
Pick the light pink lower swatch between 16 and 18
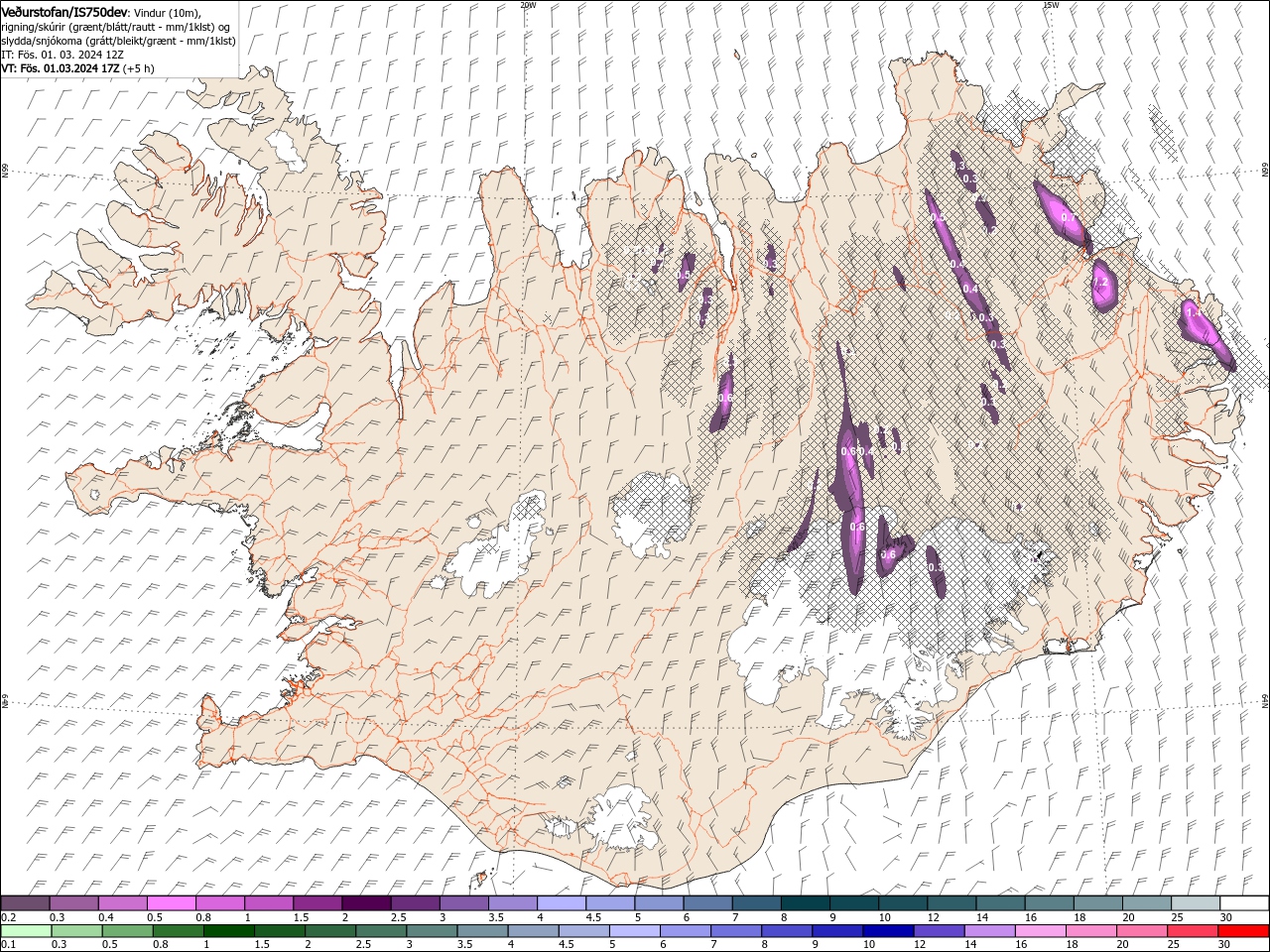point(1041,931)
